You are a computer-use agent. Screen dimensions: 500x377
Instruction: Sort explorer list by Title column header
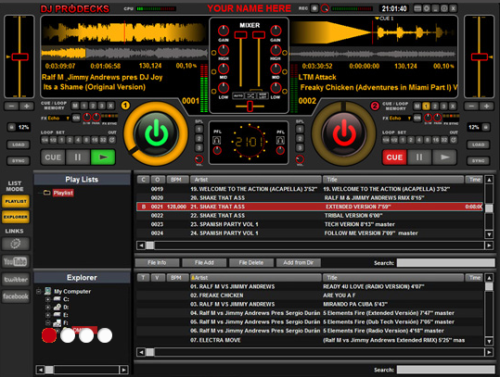pyautogui.click(x=393, y=277)
